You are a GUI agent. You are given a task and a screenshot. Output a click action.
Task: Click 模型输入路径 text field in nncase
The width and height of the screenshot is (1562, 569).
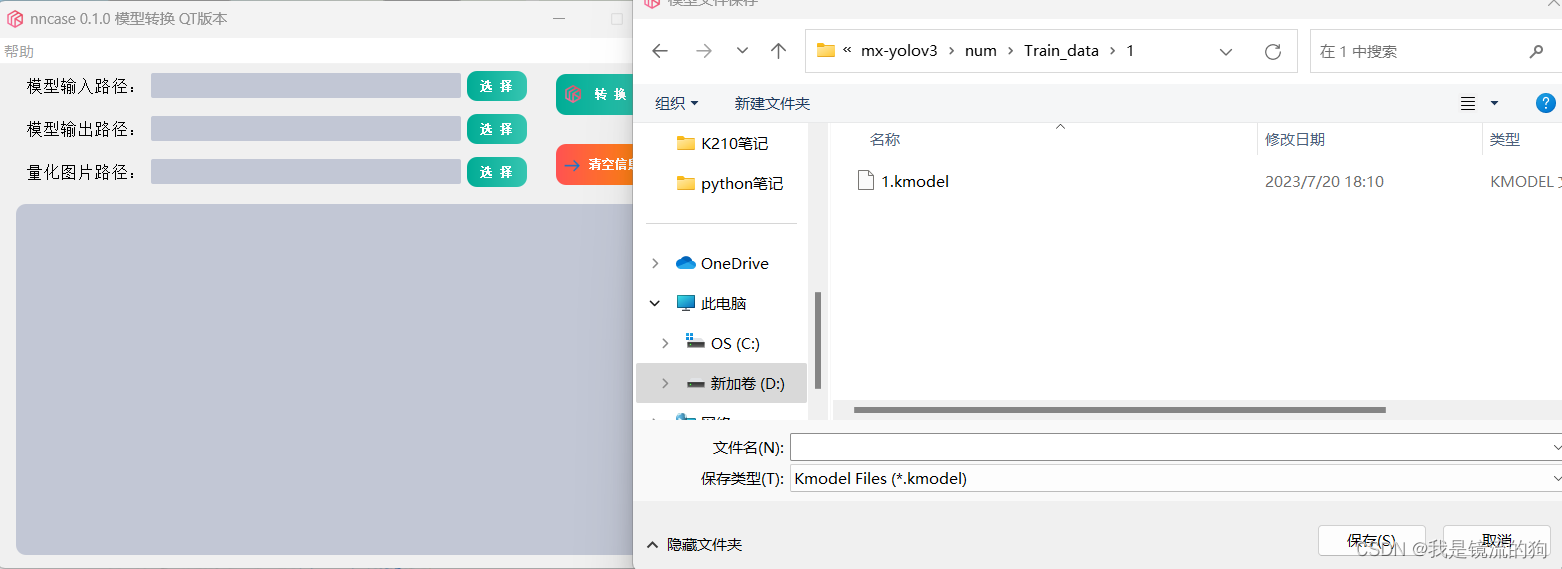306,86
